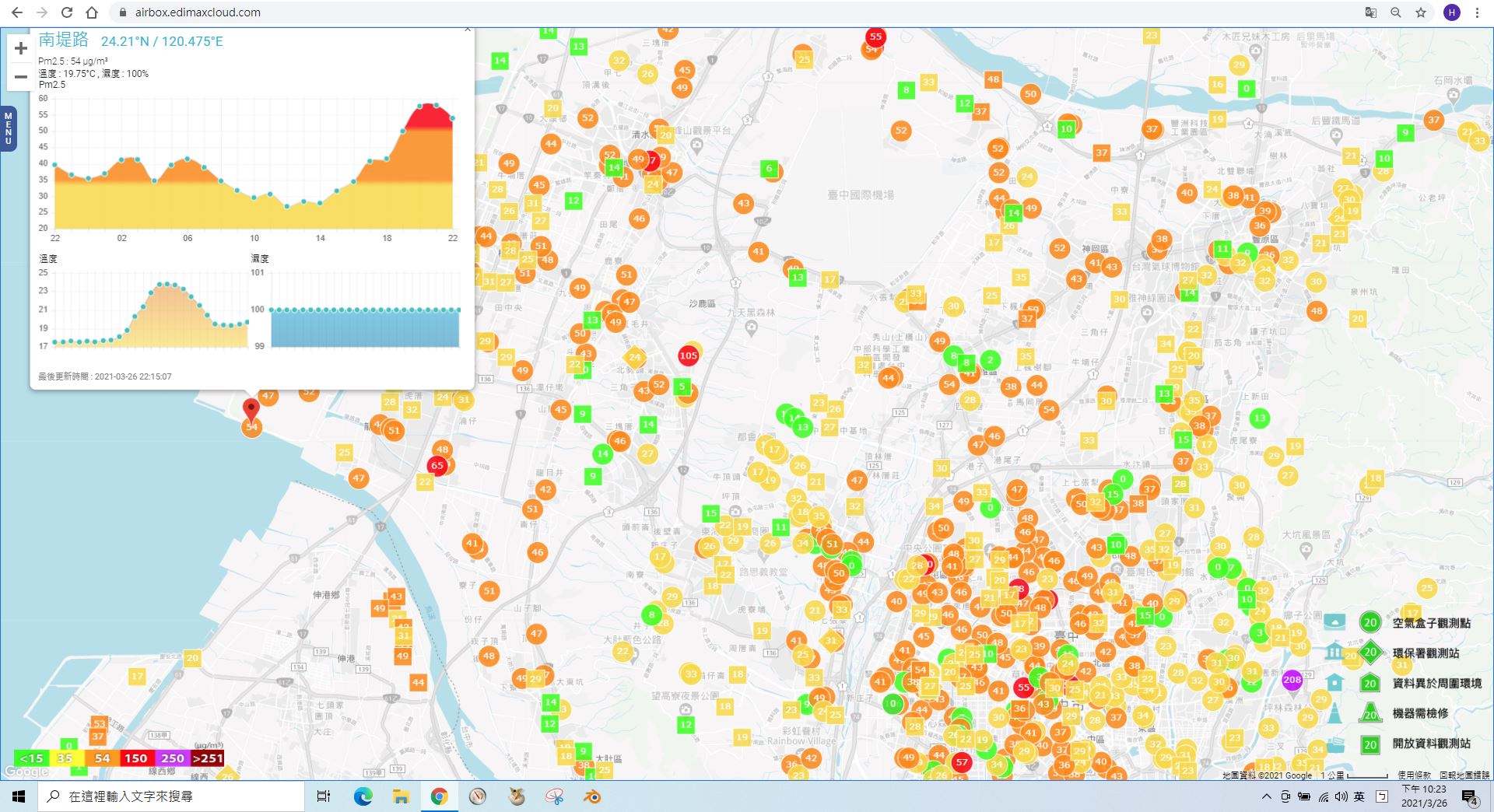Image resolution: width=1494 pixels, height=812 pixels.
Task: Open the browser zoom magnifier icon
Action: pos(1396,12)
